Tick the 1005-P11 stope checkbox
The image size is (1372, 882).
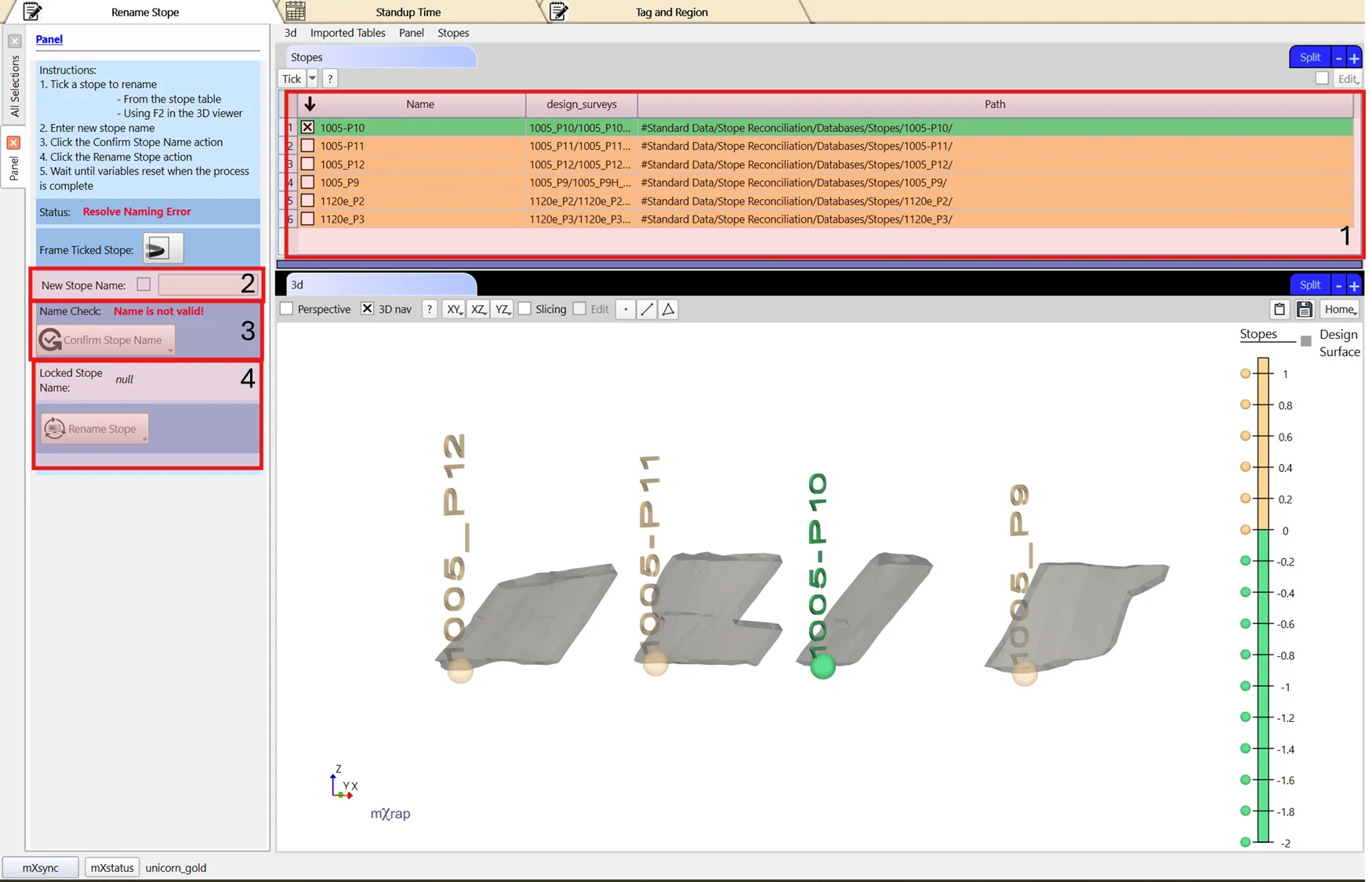tap(307, 146)
